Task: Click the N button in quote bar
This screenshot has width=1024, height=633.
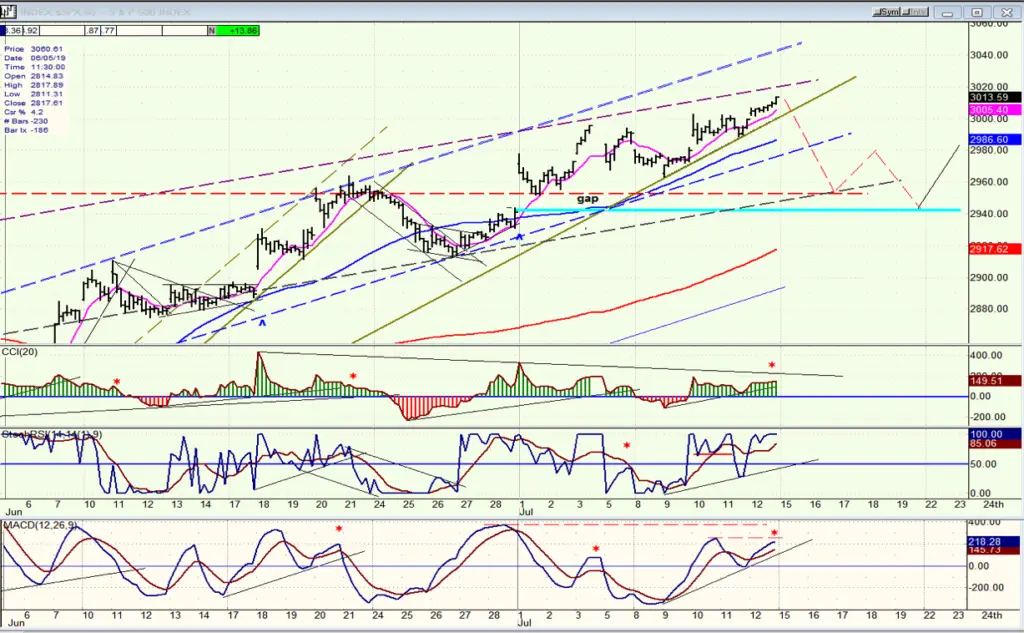Action: pos(212,31)
